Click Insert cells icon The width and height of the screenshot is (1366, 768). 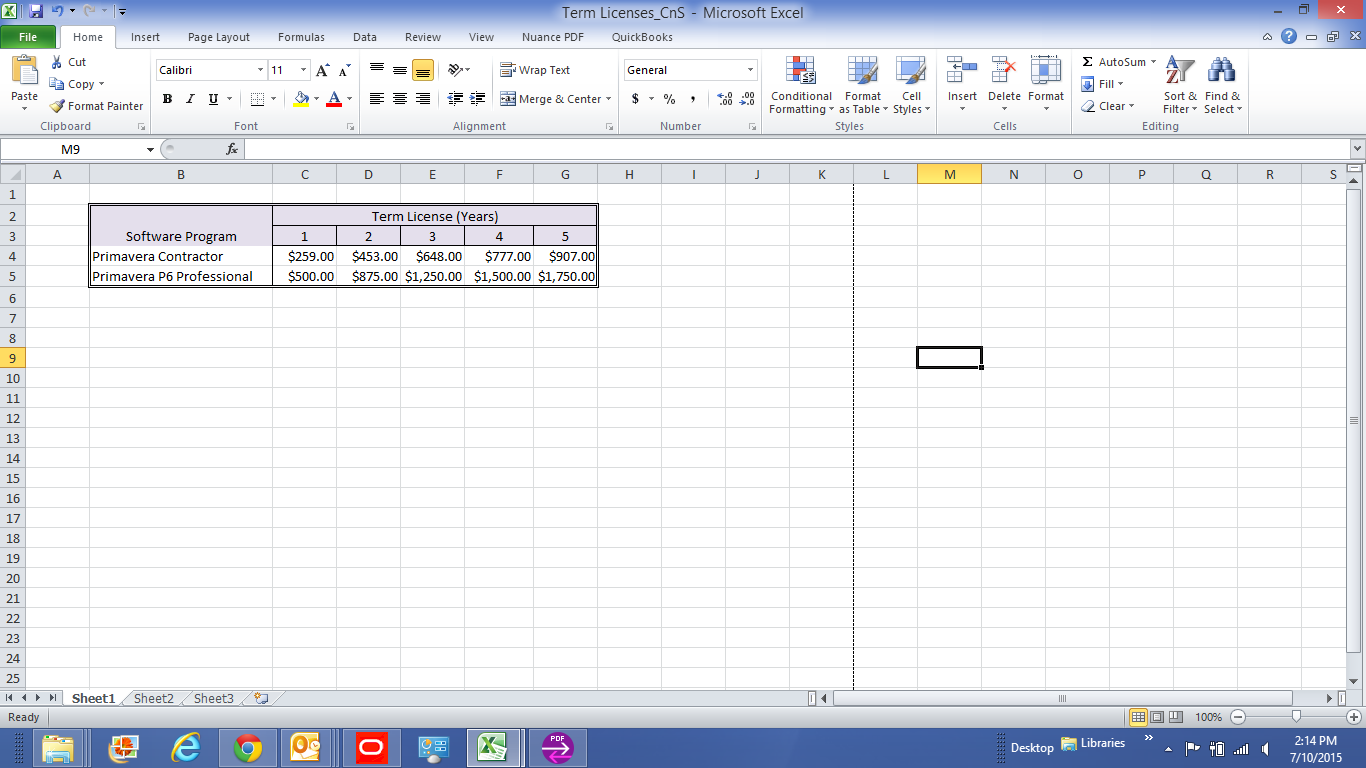[962, 70]
